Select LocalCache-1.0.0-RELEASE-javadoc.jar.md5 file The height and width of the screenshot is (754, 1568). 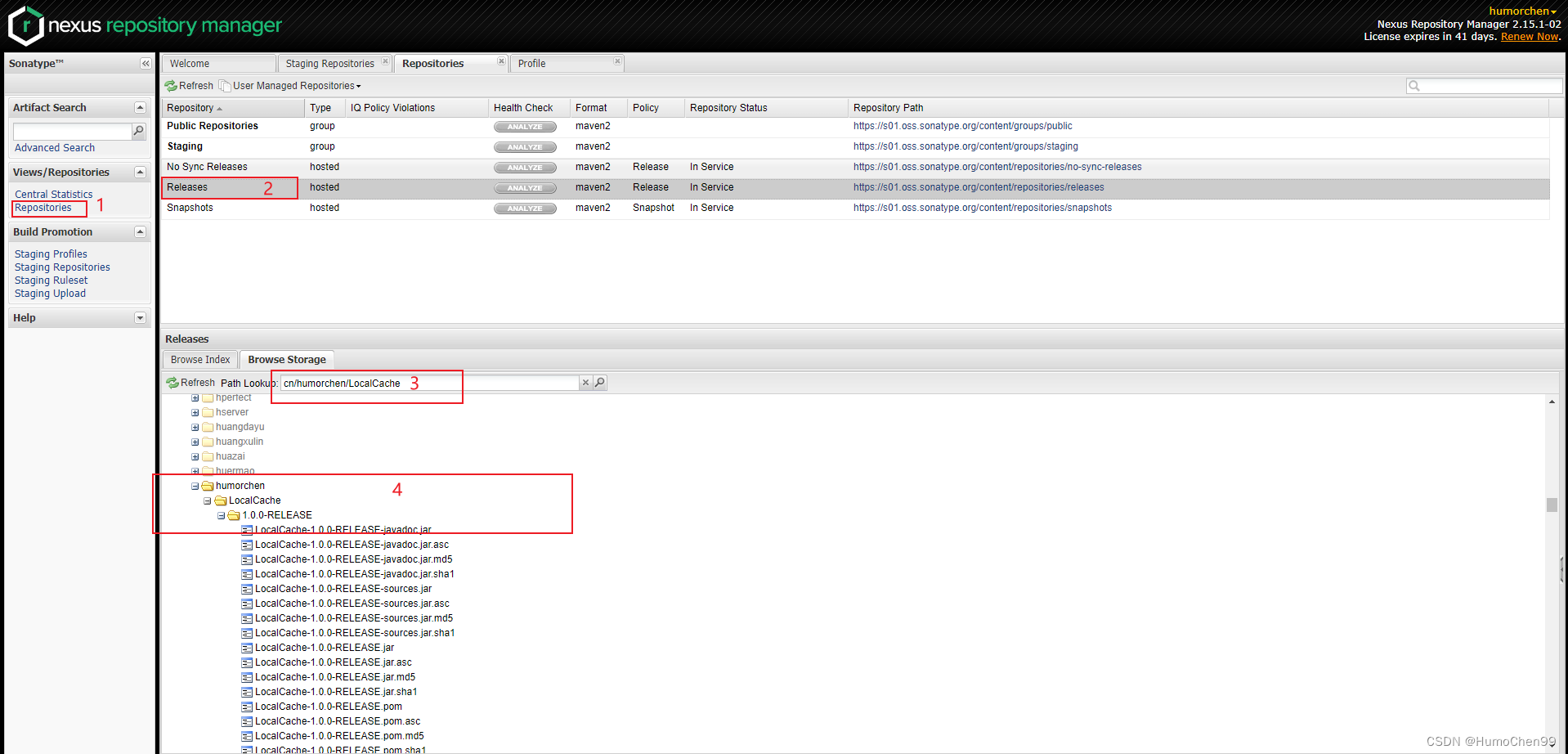pyautogui.click(x=354, y=559)
